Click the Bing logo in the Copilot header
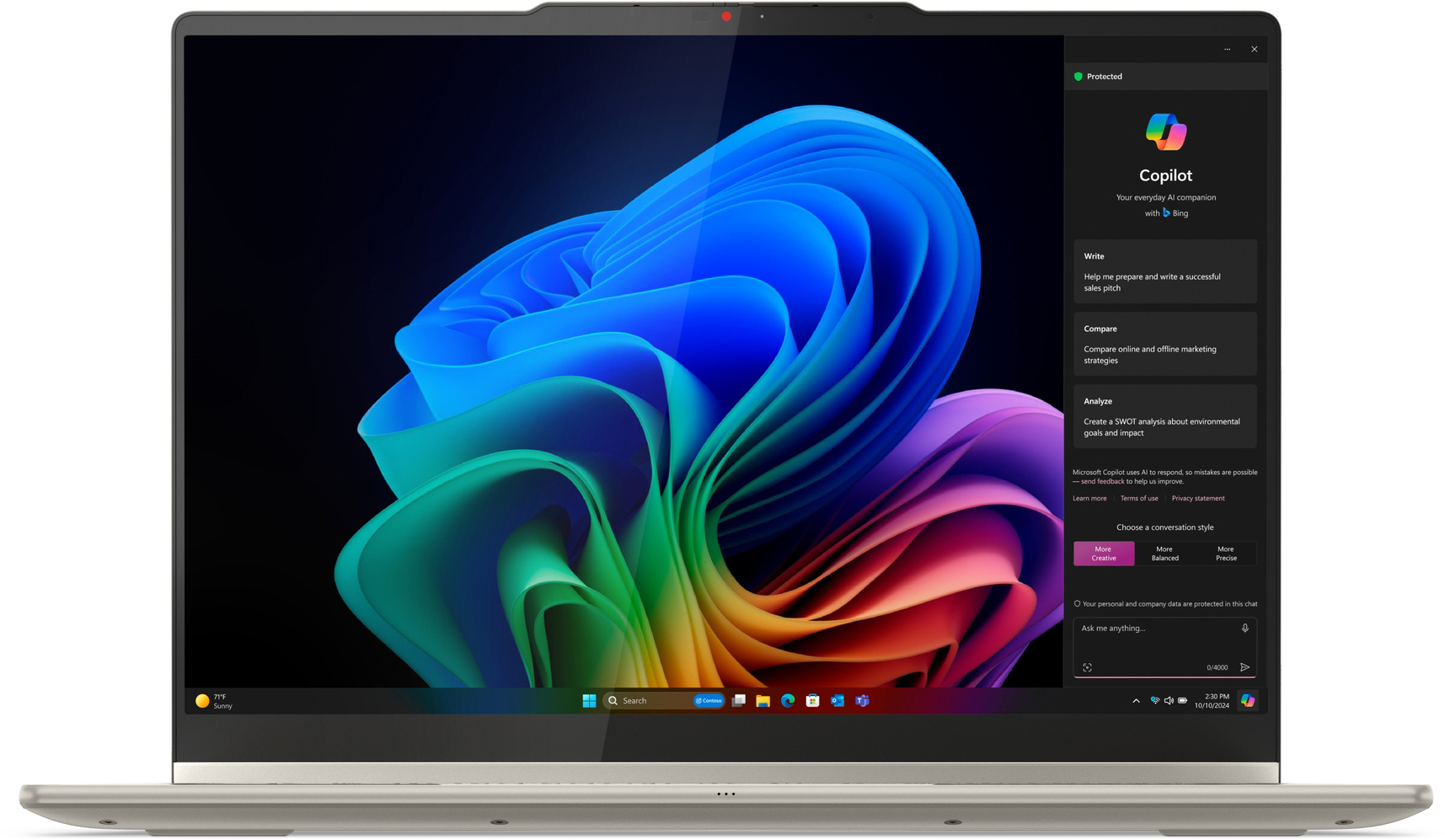This screenshot has width=1445, height=840. point(1167,213)
